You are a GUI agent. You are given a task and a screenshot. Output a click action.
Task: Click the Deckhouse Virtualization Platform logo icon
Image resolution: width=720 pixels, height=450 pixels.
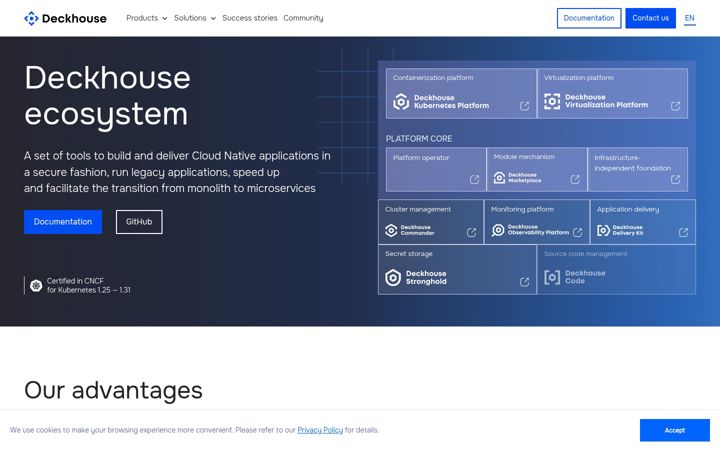(x=552, y=101)
